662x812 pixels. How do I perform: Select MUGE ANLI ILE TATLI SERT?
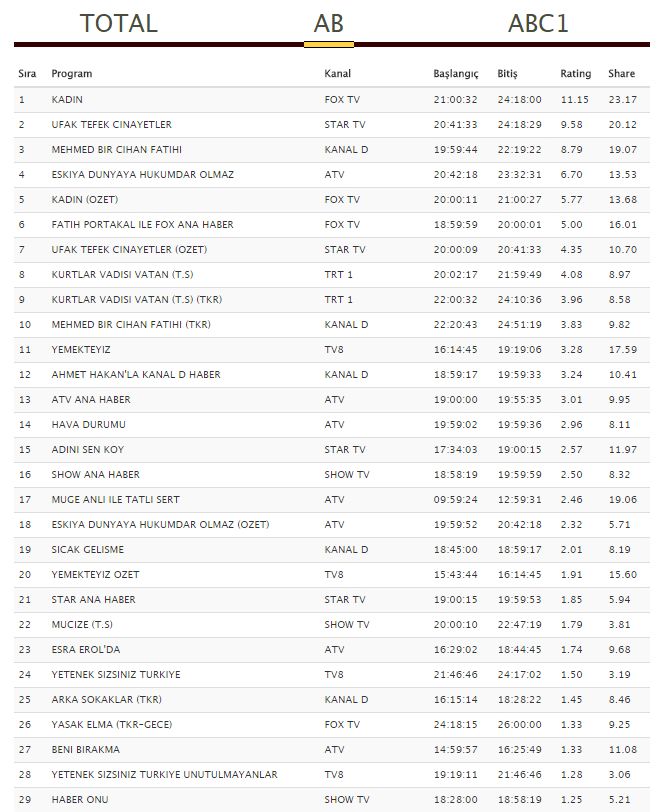115,500
